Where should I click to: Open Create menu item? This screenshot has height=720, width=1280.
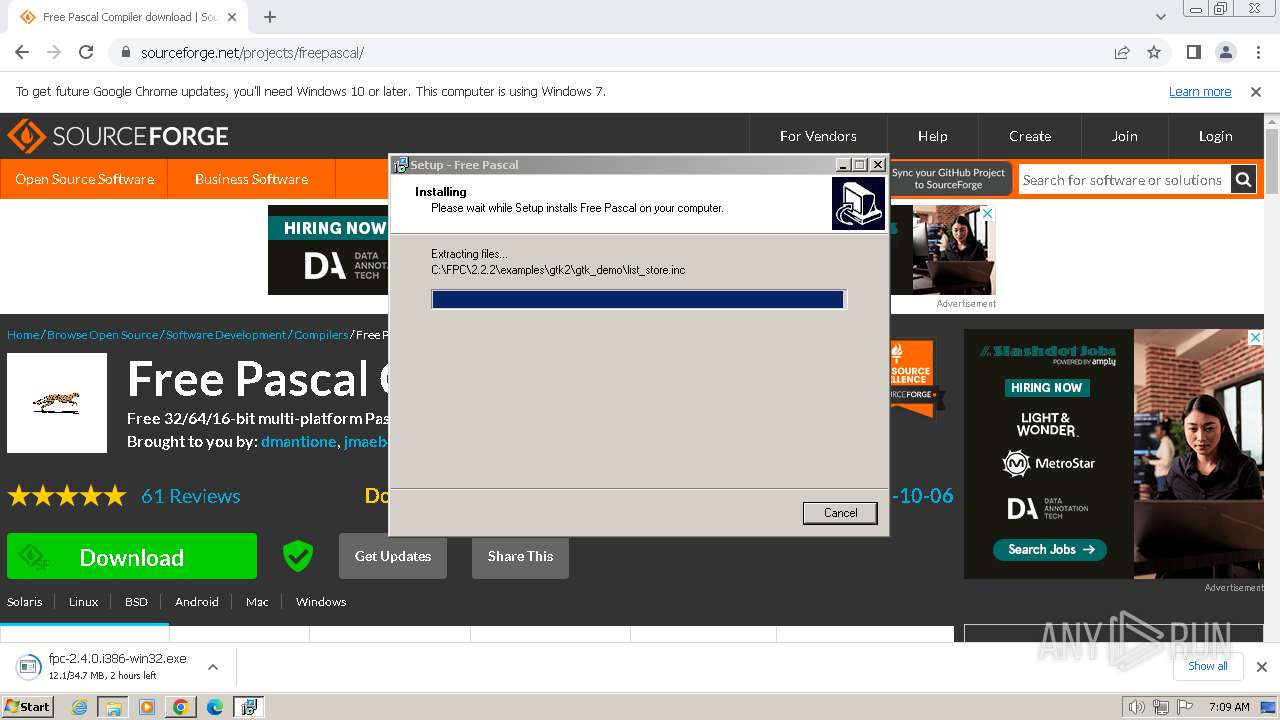[x=1030, y=136]
